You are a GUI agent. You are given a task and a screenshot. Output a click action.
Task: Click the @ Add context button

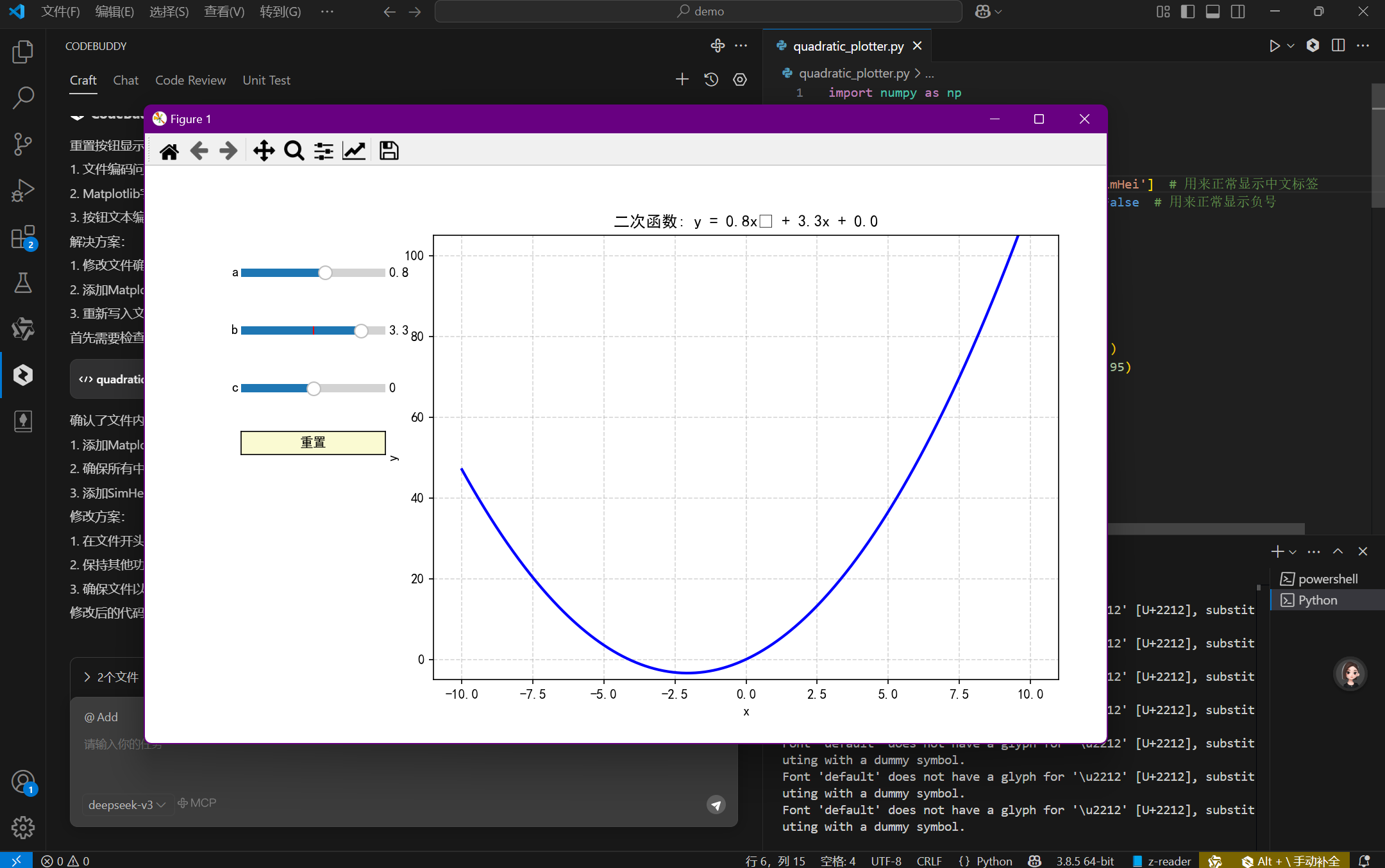(x=101, y=717)
